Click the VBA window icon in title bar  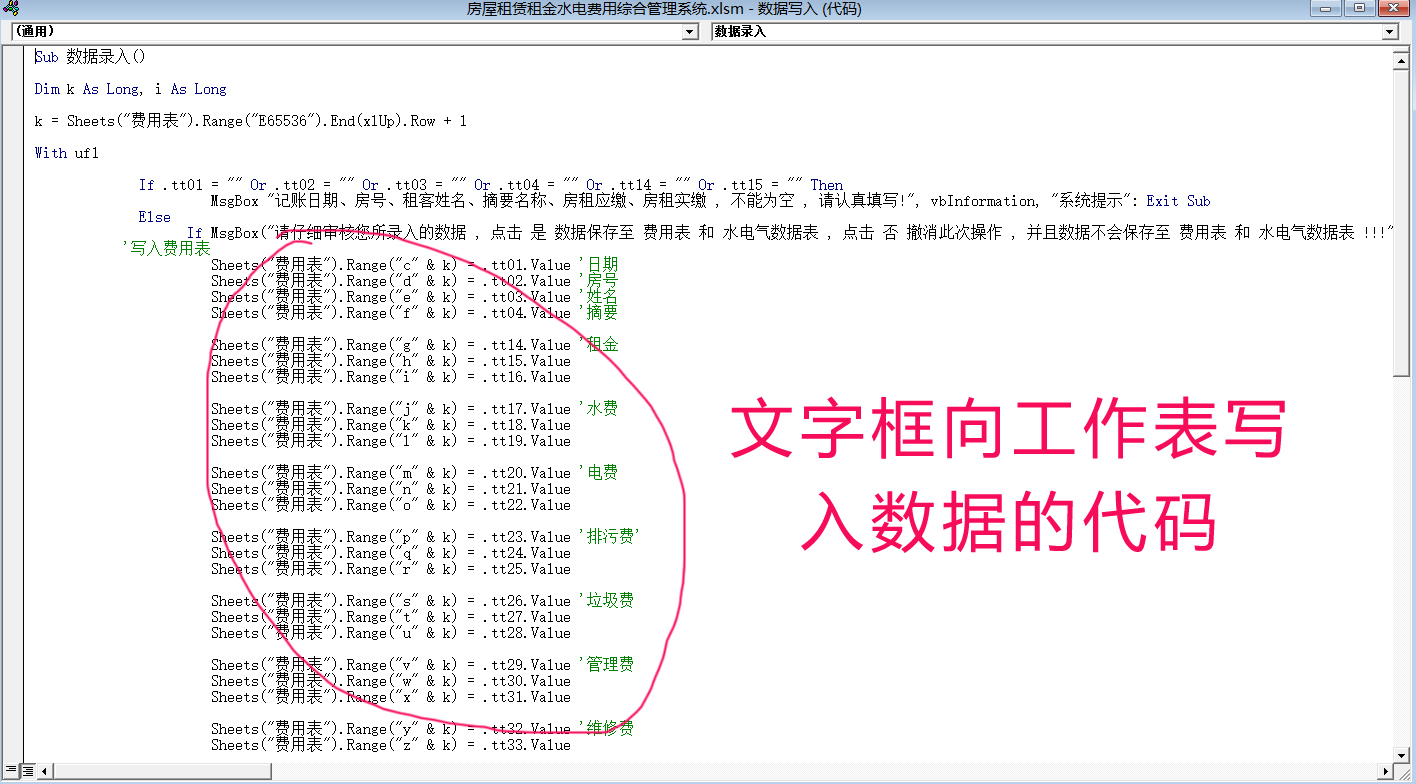[11, 9]
